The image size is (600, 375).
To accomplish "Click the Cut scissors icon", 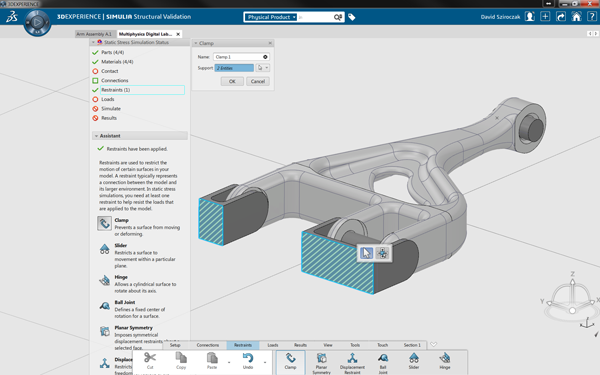I will (x=150, y=358).
